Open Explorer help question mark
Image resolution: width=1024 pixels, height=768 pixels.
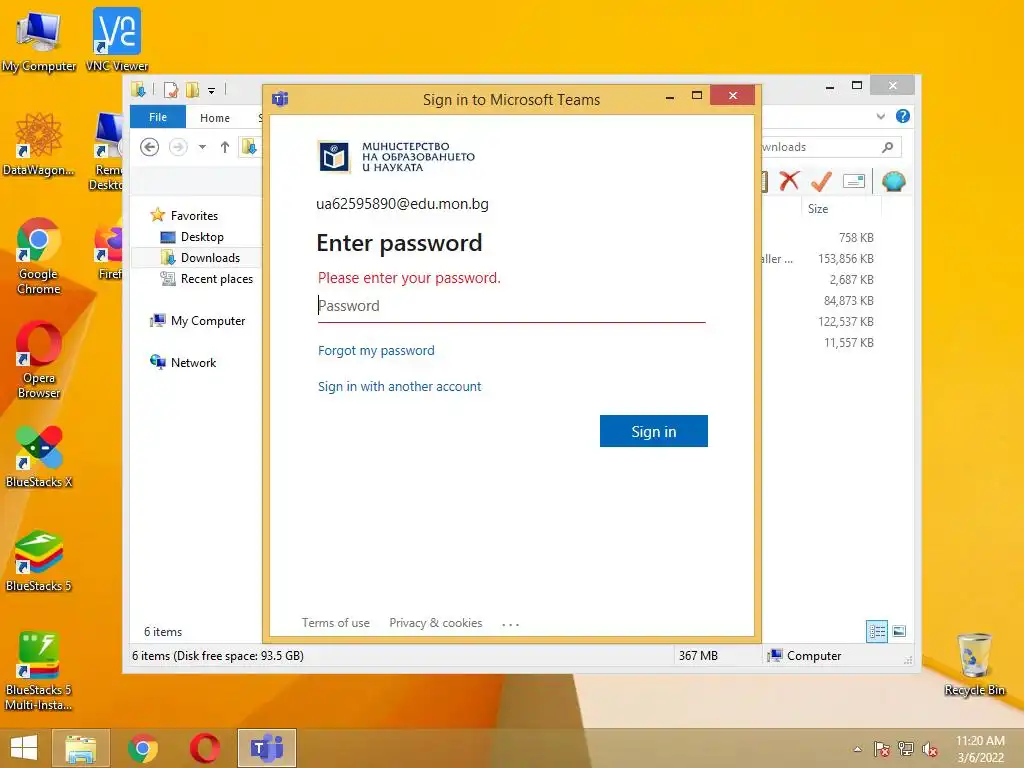click(x=903, y=116)
